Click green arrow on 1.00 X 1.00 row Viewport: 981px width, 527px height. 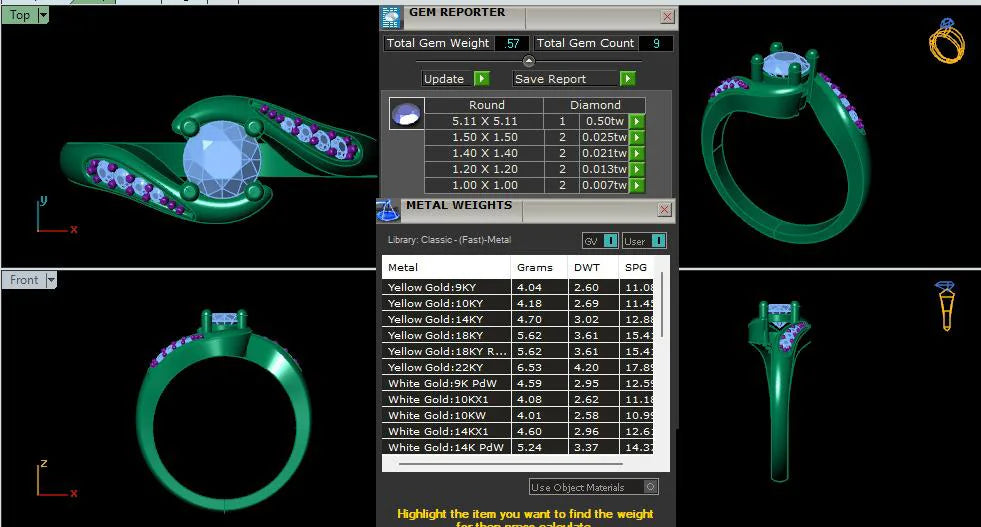pos(636,185)
